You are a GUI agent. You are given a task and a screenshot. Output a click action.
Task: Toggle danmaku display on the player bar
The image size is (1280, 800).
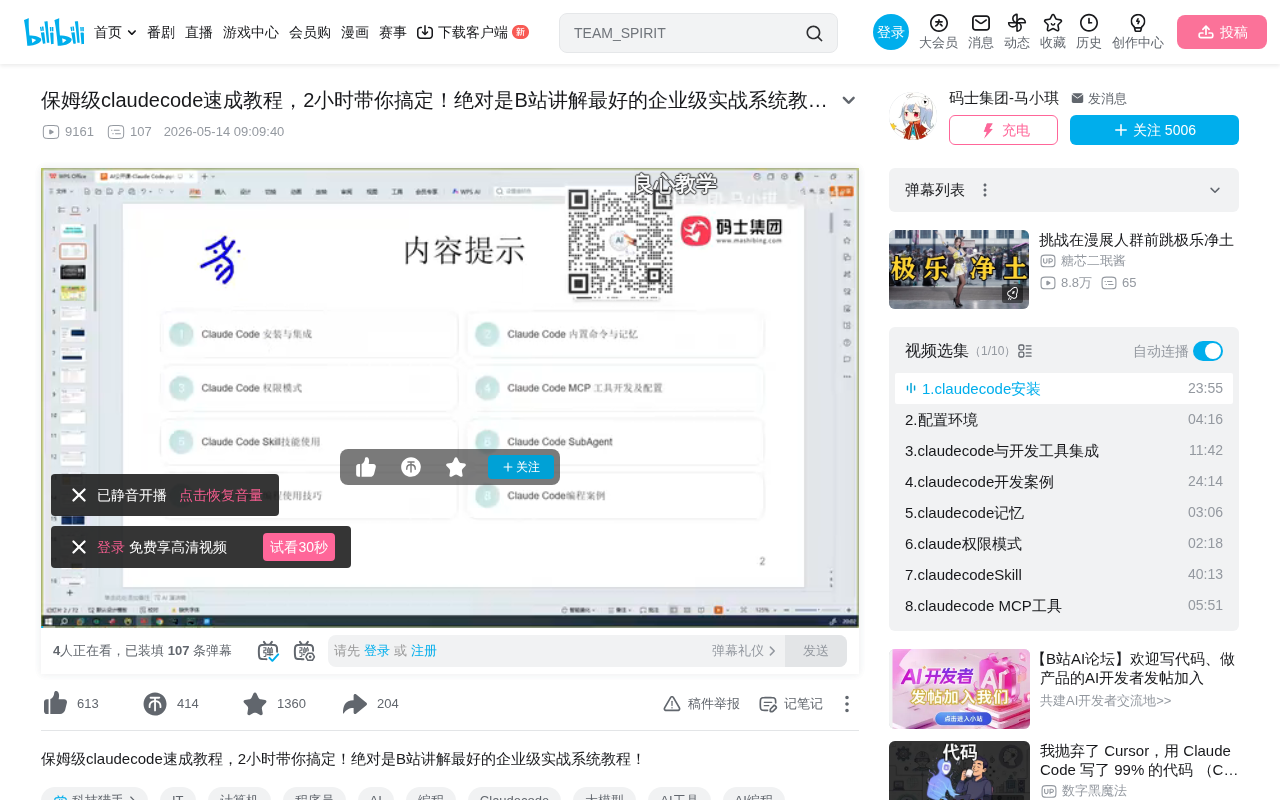tap(268, 651)
